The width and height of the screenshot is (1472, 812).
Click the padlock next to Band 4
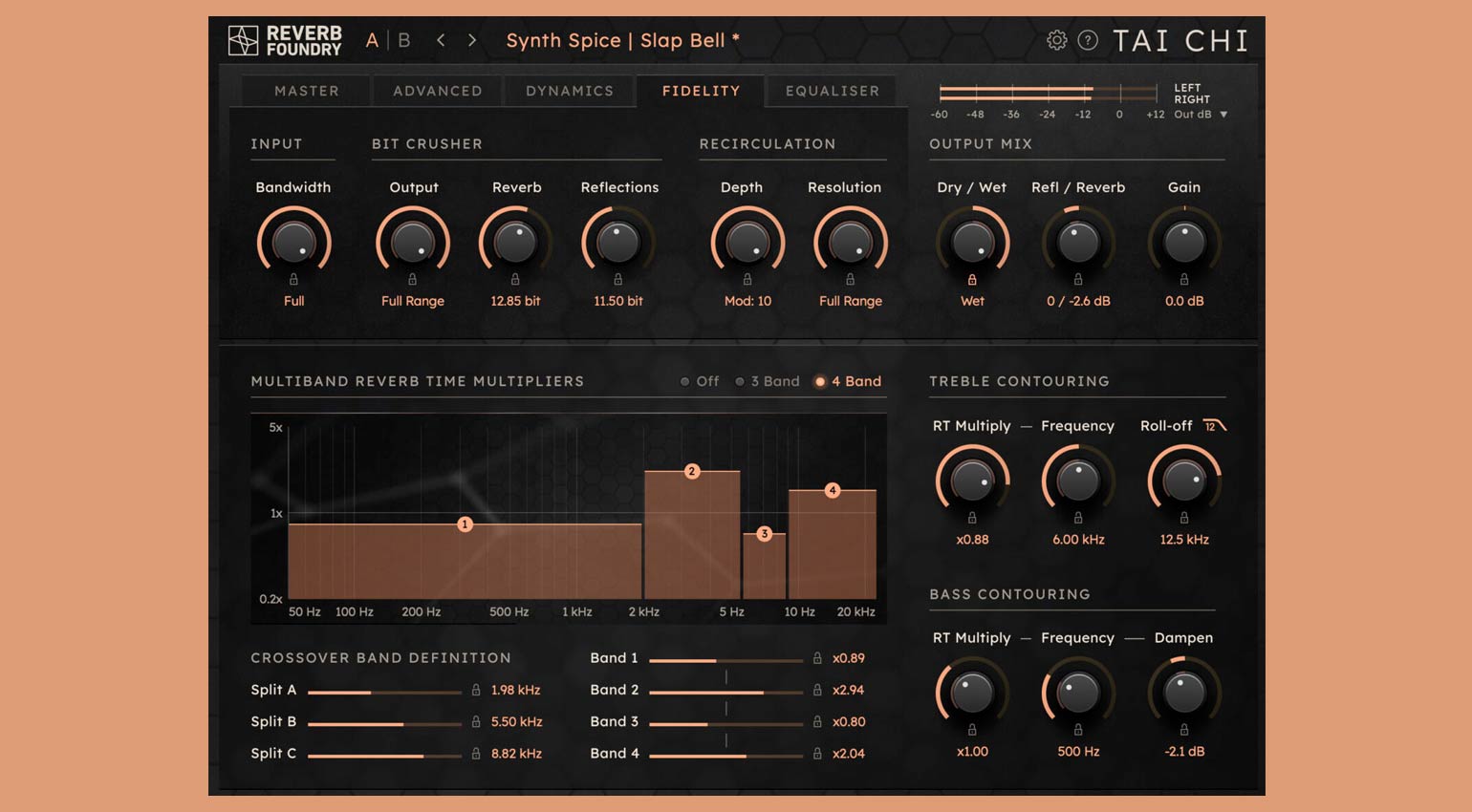coord(817,754)
